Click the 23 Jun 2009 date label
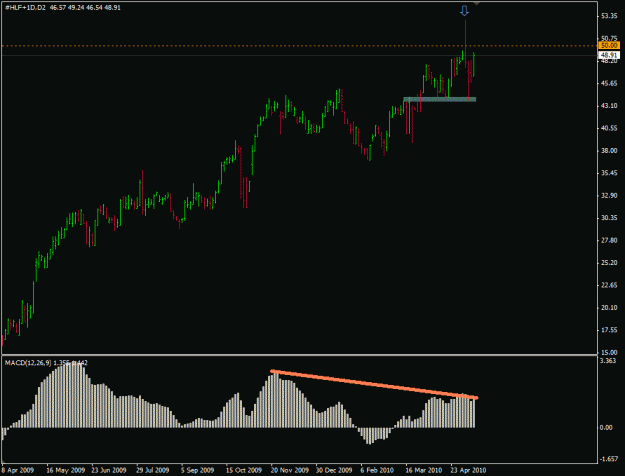This screenshot has width=625, height=476. [x=109, y=470]
